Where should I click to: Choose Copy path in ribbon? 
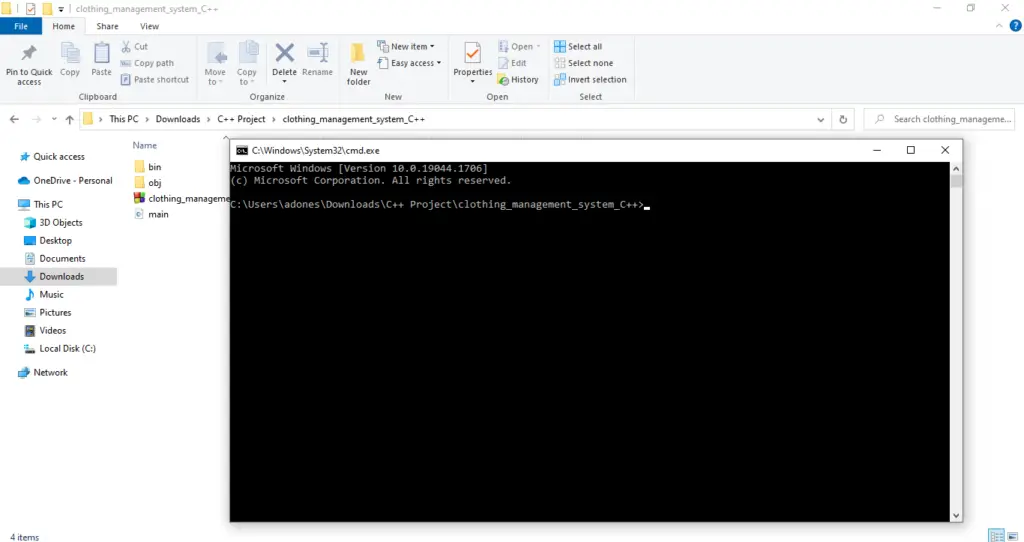147,63
